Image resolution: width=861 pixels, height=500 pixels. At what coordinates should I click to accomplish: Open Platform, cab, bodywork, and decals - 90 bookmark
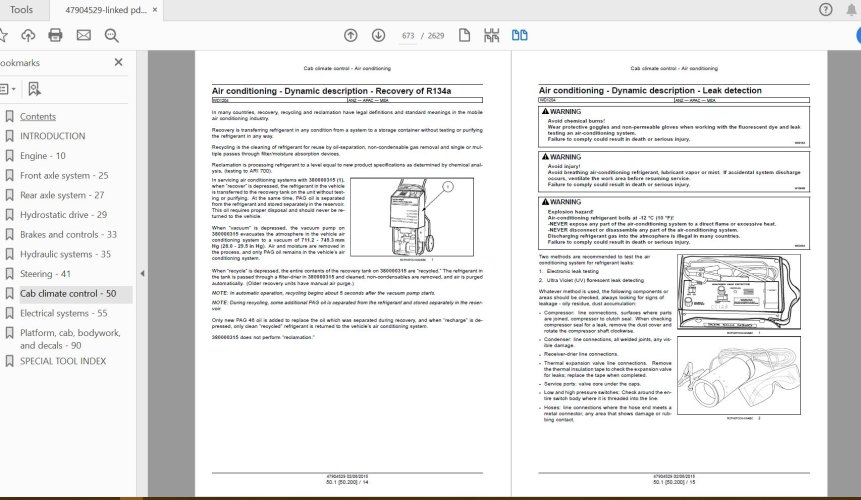[x=70, y=339]
